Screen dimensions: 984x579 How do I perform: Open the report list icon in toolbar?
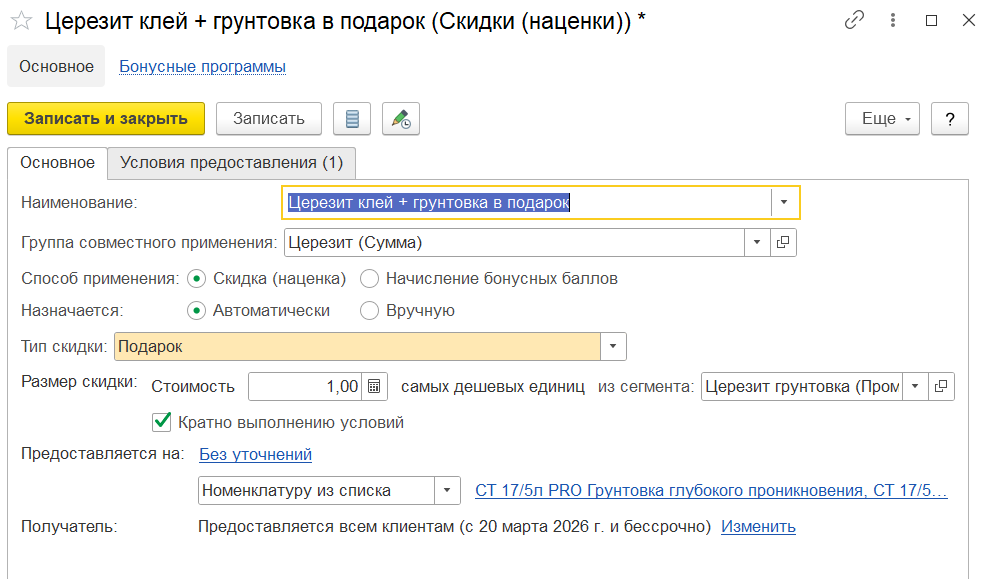[351, 118]
